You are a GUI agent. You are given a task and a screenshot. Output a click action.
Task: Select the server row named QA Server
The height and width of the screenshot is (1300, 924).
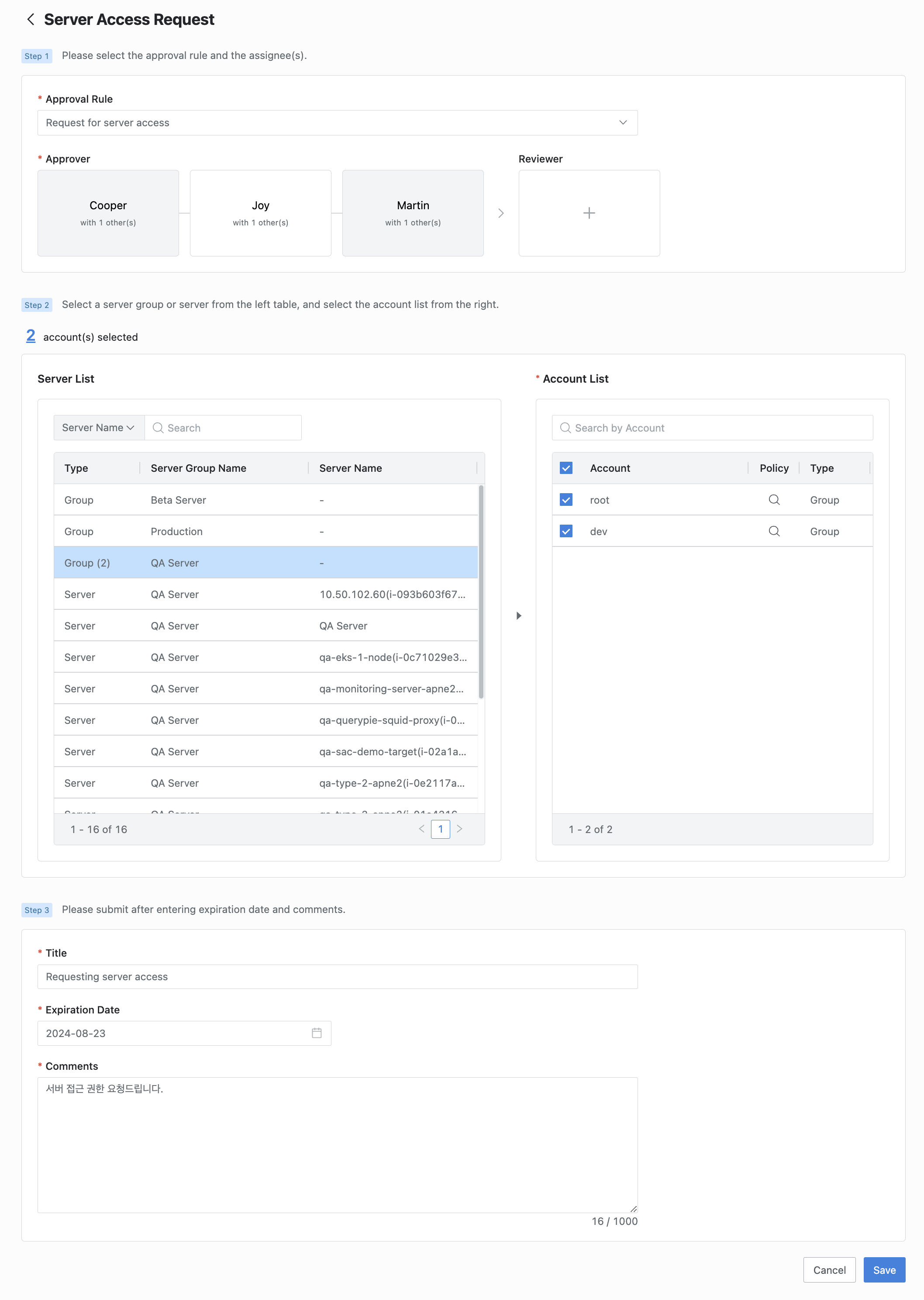click(265, 626)
